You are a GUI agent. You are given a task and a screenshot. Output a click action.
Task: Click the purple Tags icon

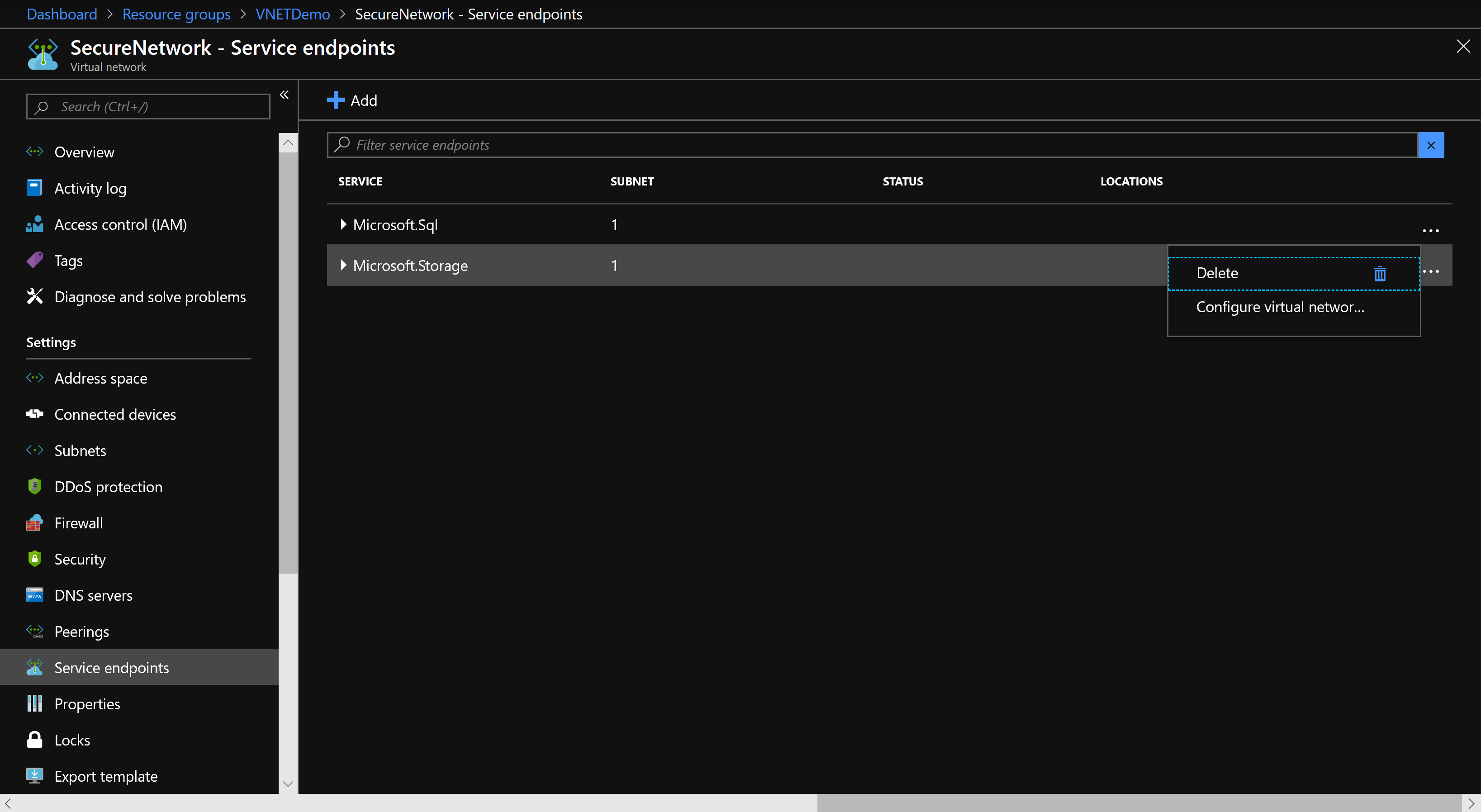click(x=34, y=260)
